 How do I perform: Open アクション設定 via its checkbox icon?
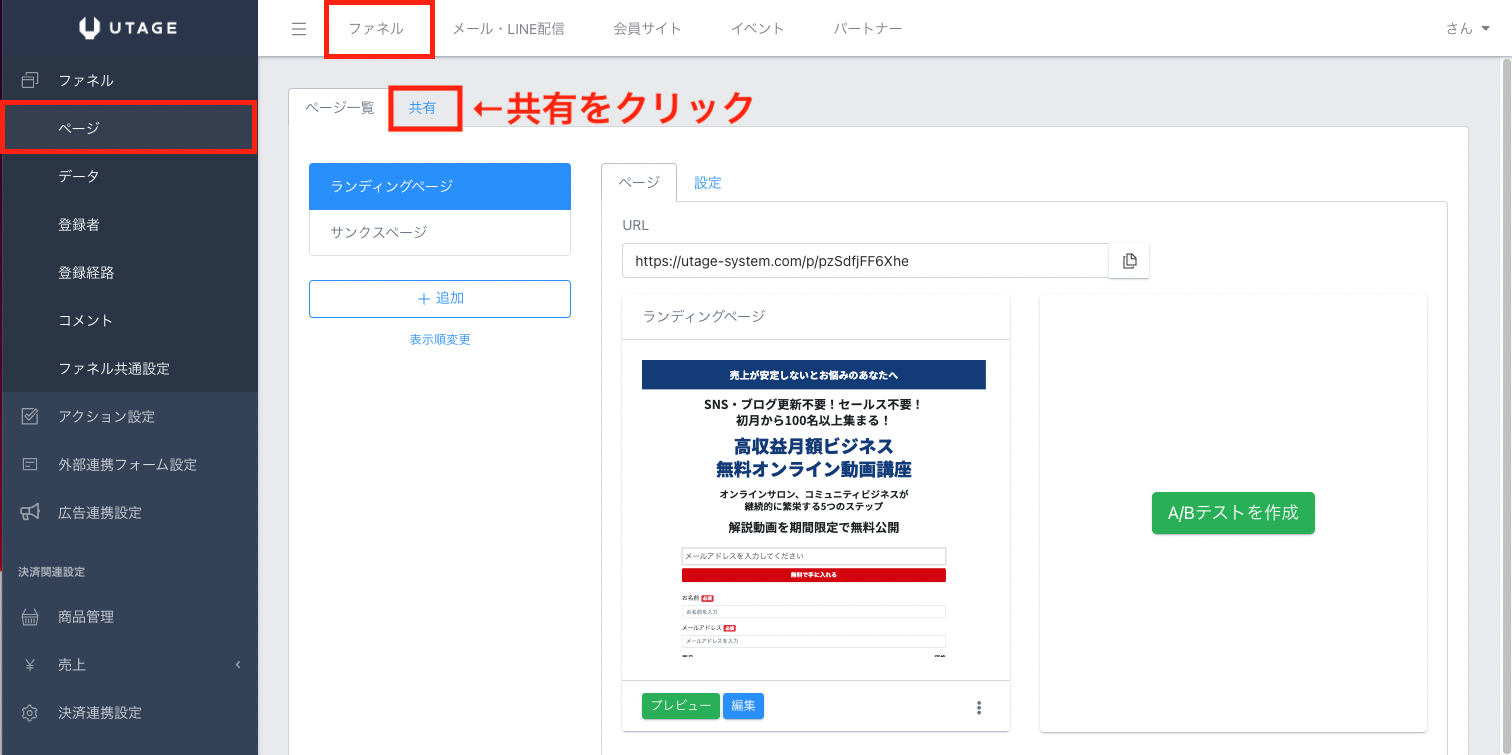coord(30,416)
